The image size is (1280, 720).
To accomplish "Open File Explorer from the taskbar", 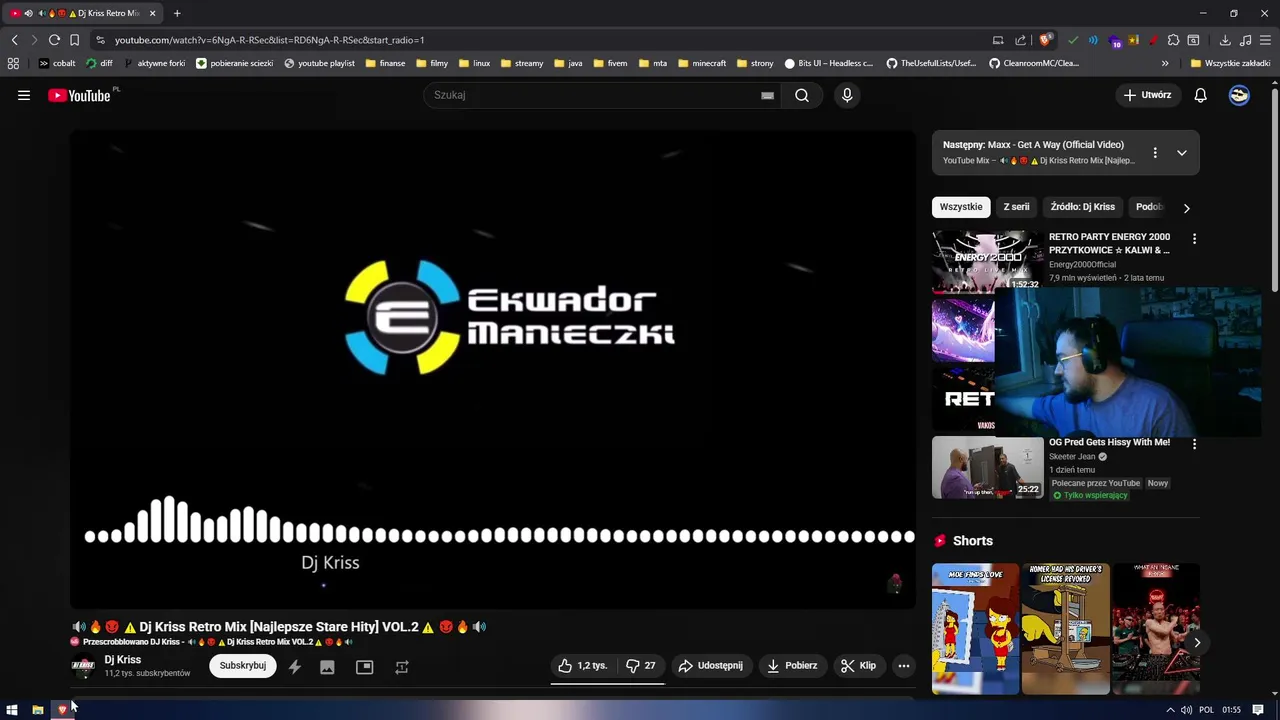I will tap(37, 710).
